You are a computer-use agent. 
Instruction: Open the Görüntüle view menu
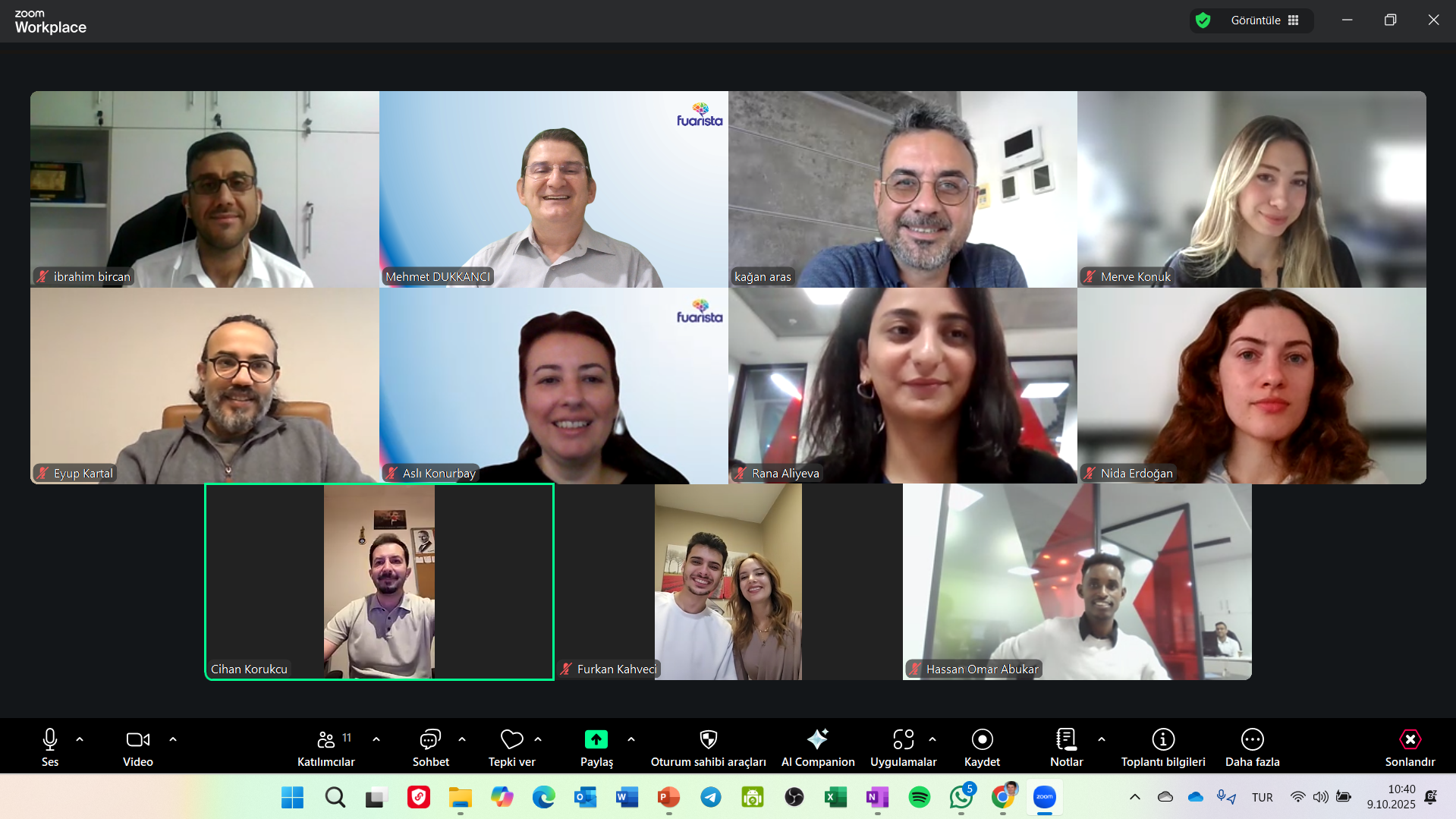coord(1263,20)
